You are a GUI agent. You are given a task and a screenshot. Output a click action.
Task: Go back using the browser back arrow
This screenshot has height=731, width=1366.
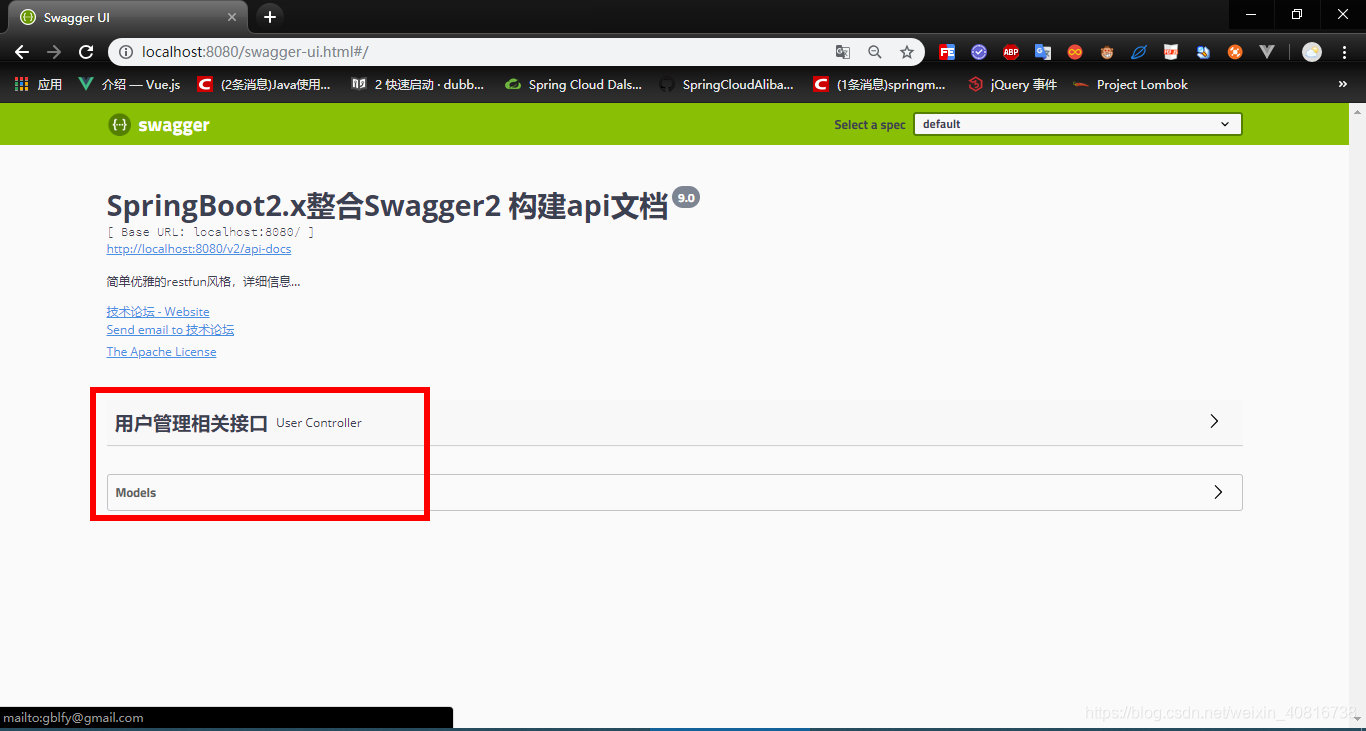[x=22, y=52]
